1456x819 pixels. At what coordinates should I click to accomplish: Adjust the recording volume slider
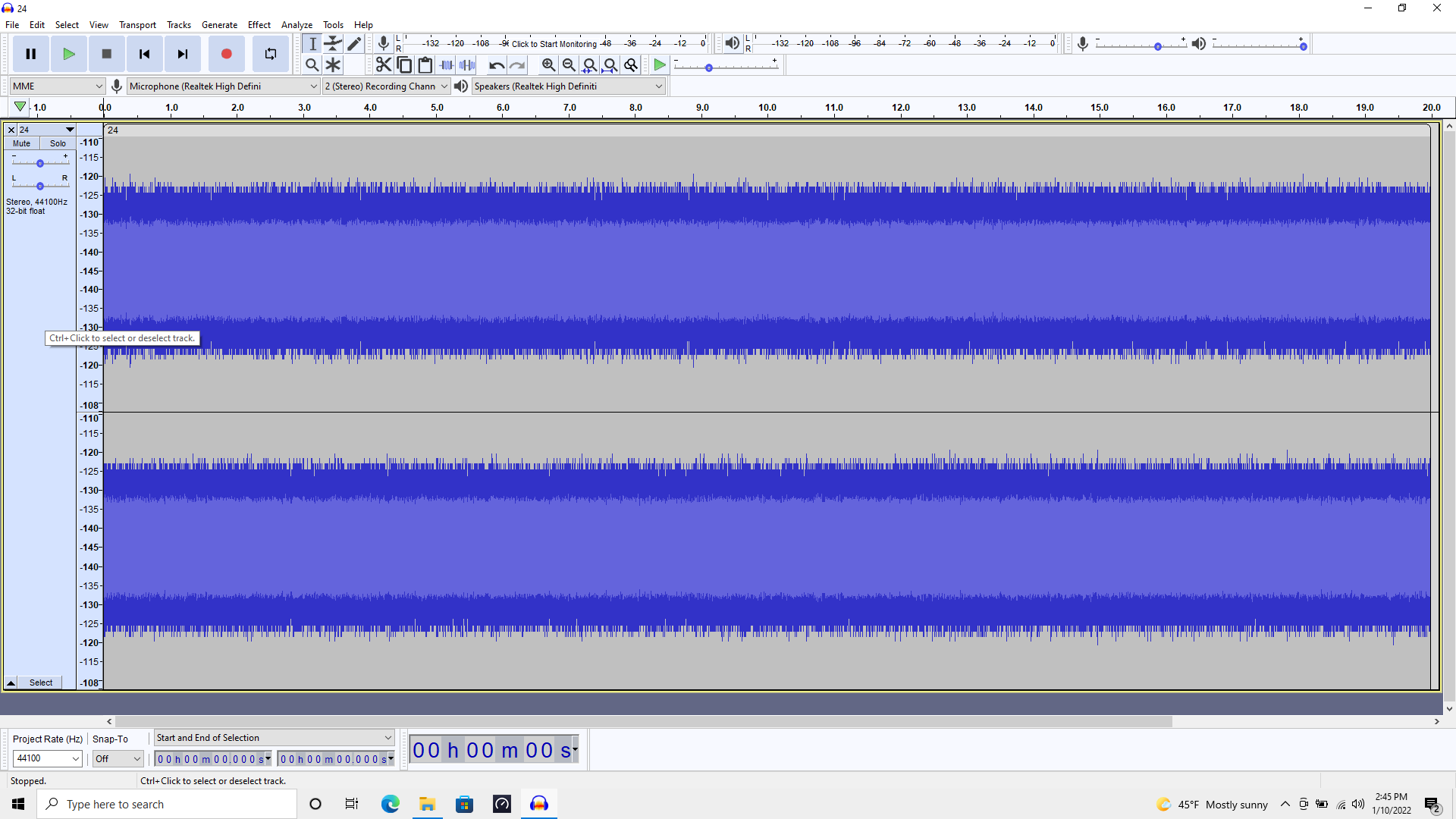1141,45
